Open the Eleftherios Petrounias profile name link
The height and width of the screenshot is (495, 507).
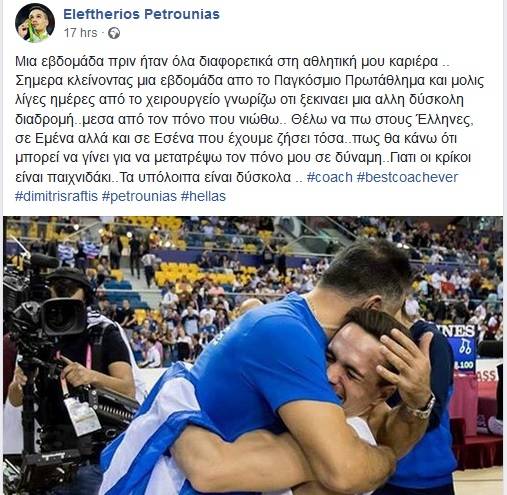[x=141, y=14]
